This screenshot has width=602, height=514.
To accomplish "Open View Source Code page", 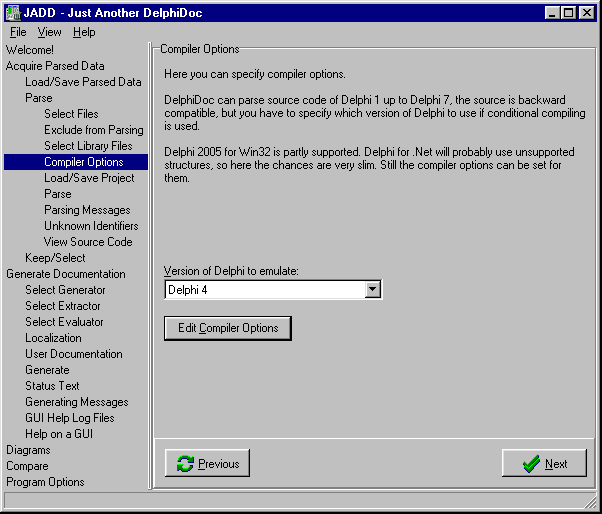I will 88,242.
